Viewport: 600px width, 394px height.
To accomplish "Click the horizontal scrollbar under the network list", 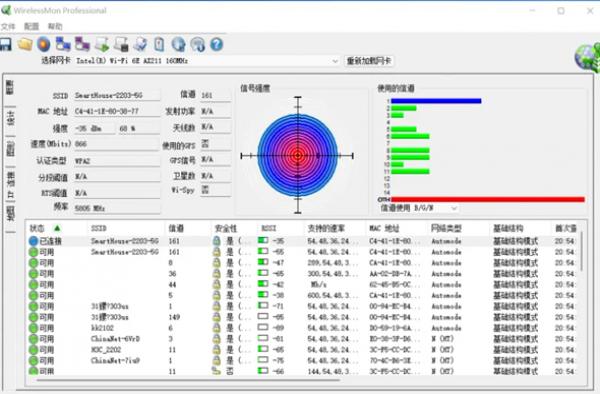I will tap(188, 380).
